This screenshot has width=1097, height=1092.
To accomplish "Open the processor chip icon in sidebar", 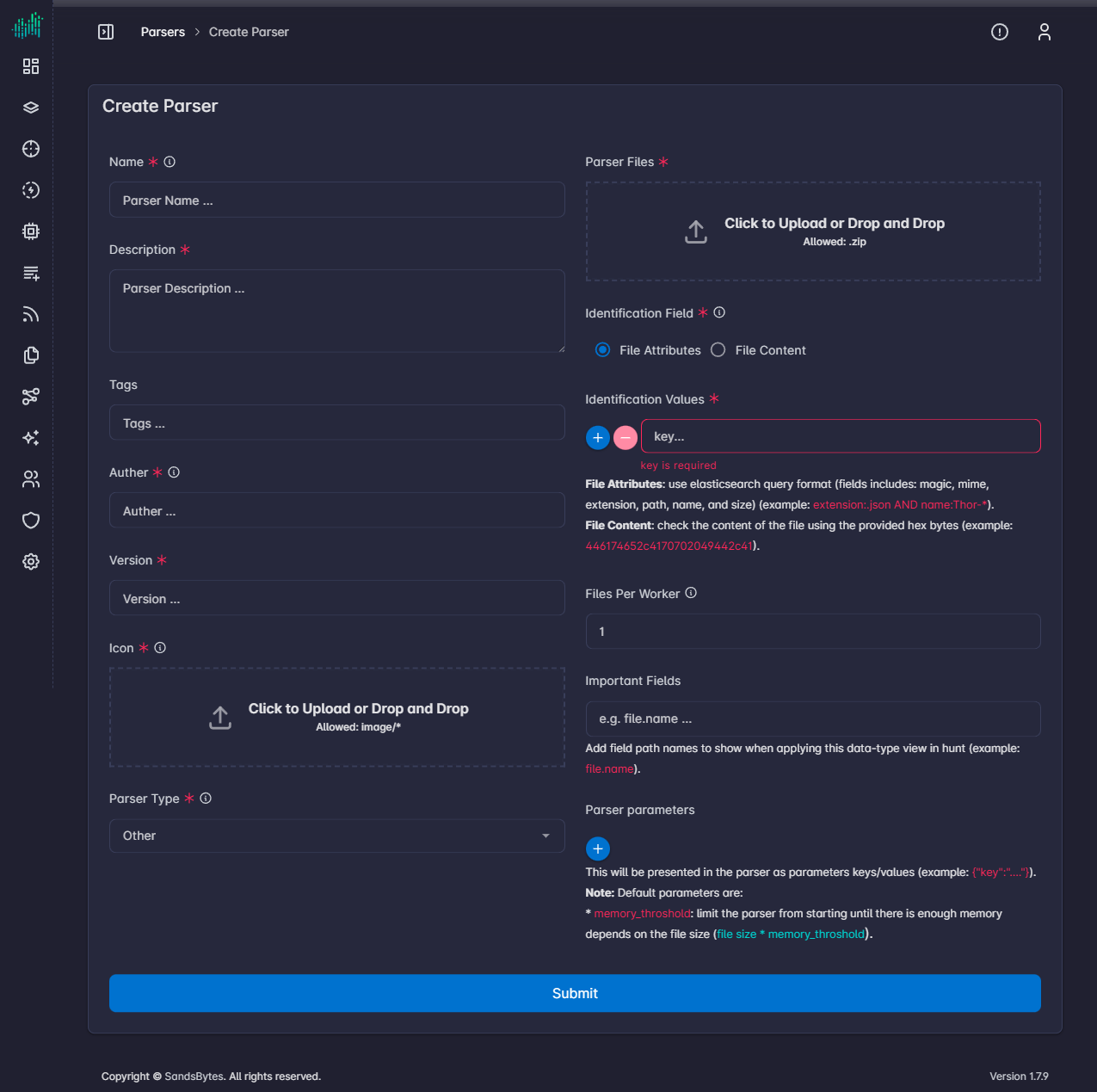I will [x=31, y=231].
